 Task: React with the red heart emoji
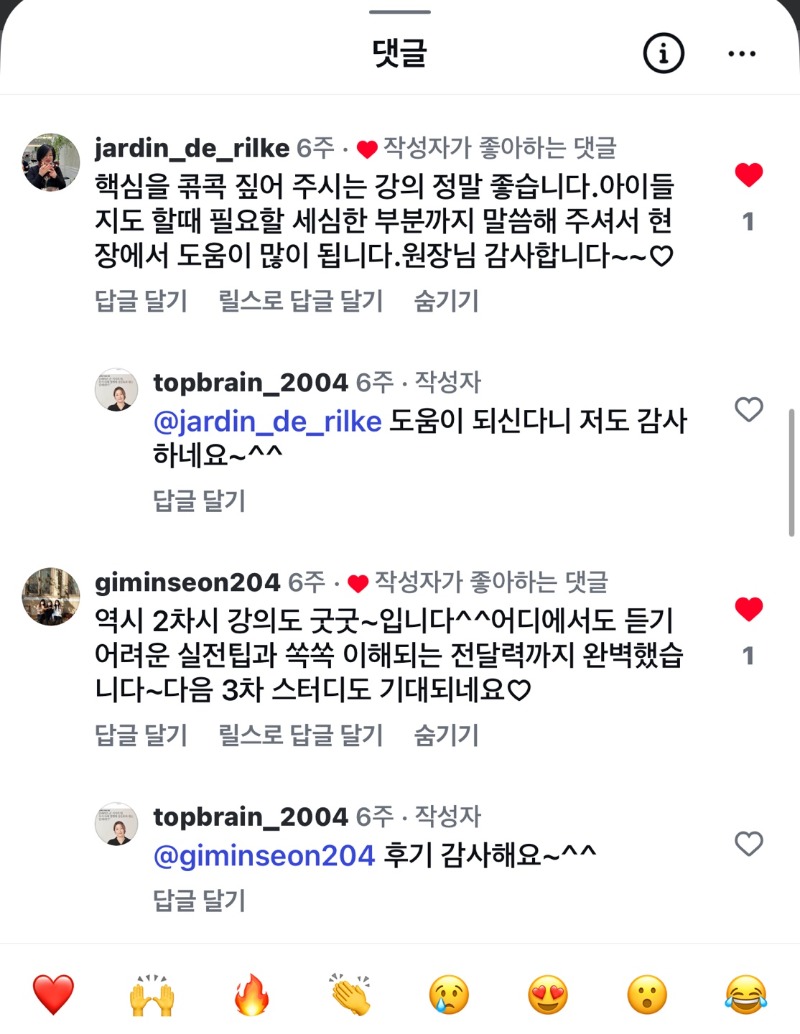53,995
